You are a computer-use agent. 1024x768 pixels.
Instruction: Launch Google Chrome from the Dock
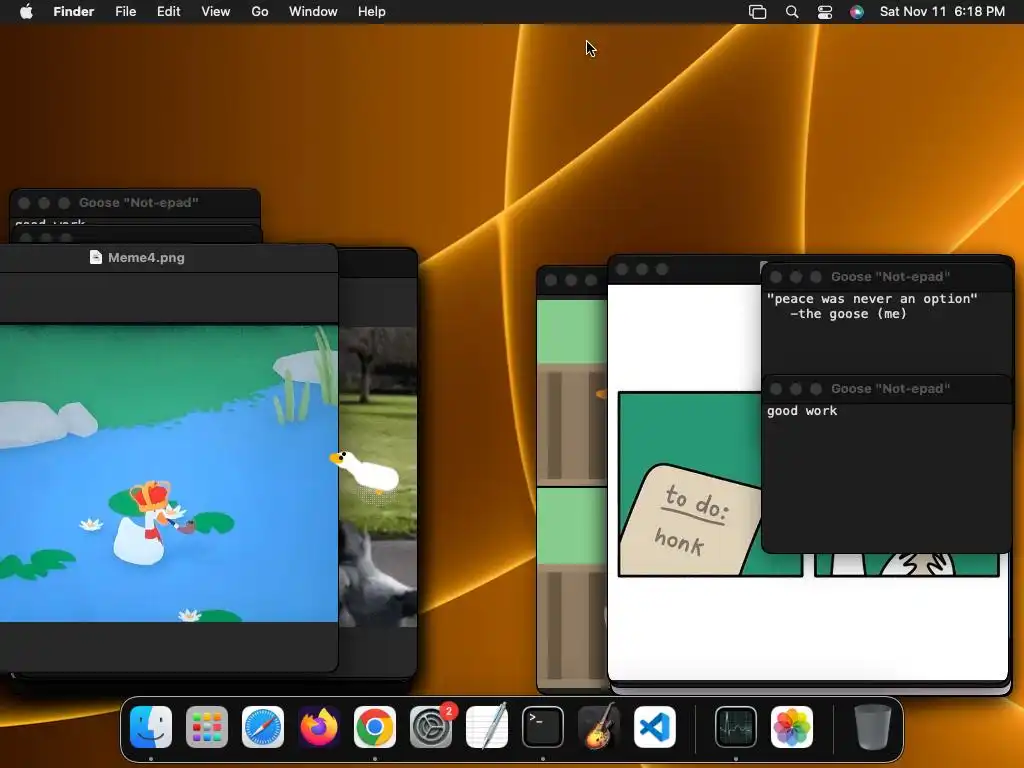point(375,727)
